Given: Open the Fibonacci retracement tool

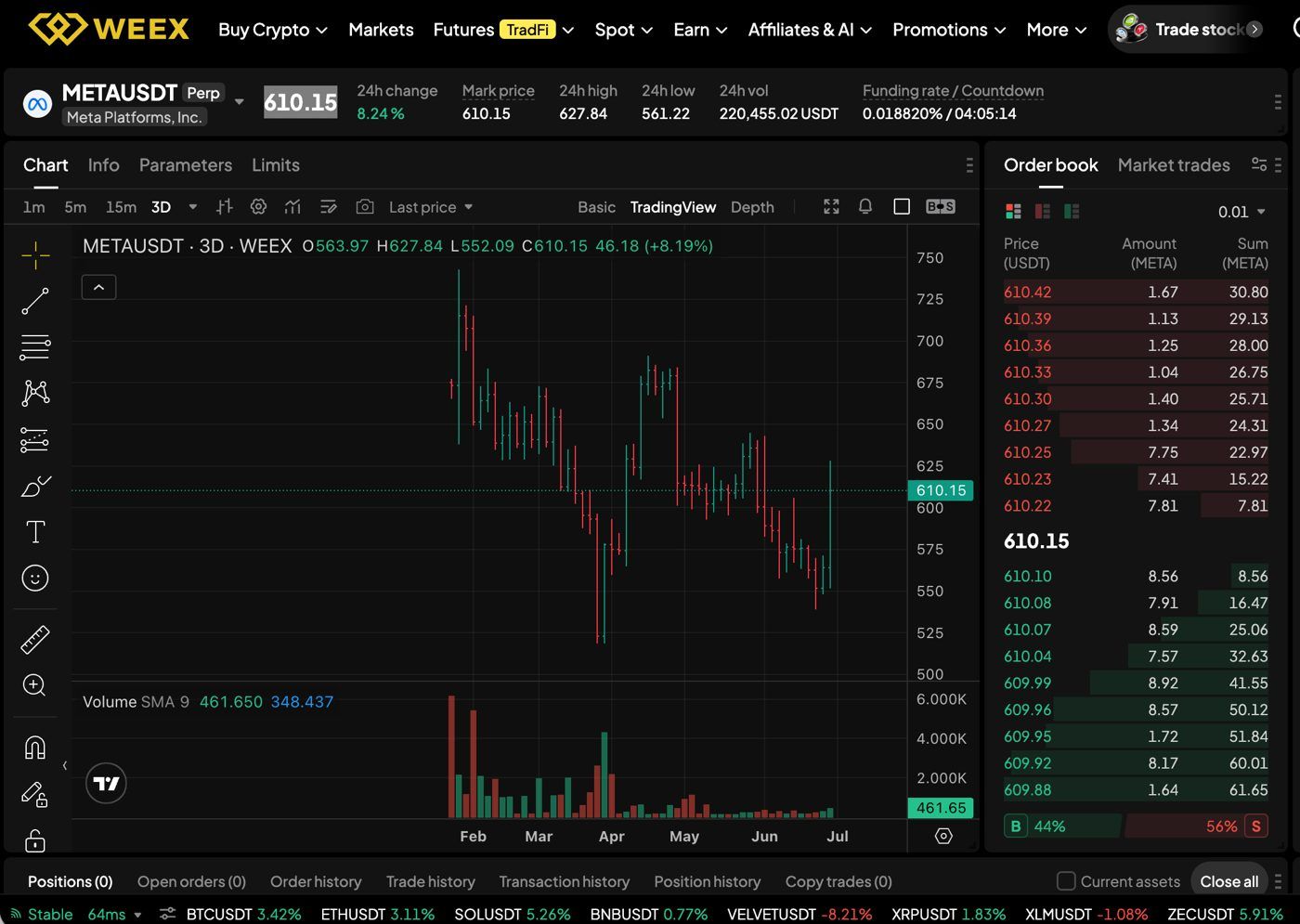Looking at the screenshot, I should click(x=35, y=346).
